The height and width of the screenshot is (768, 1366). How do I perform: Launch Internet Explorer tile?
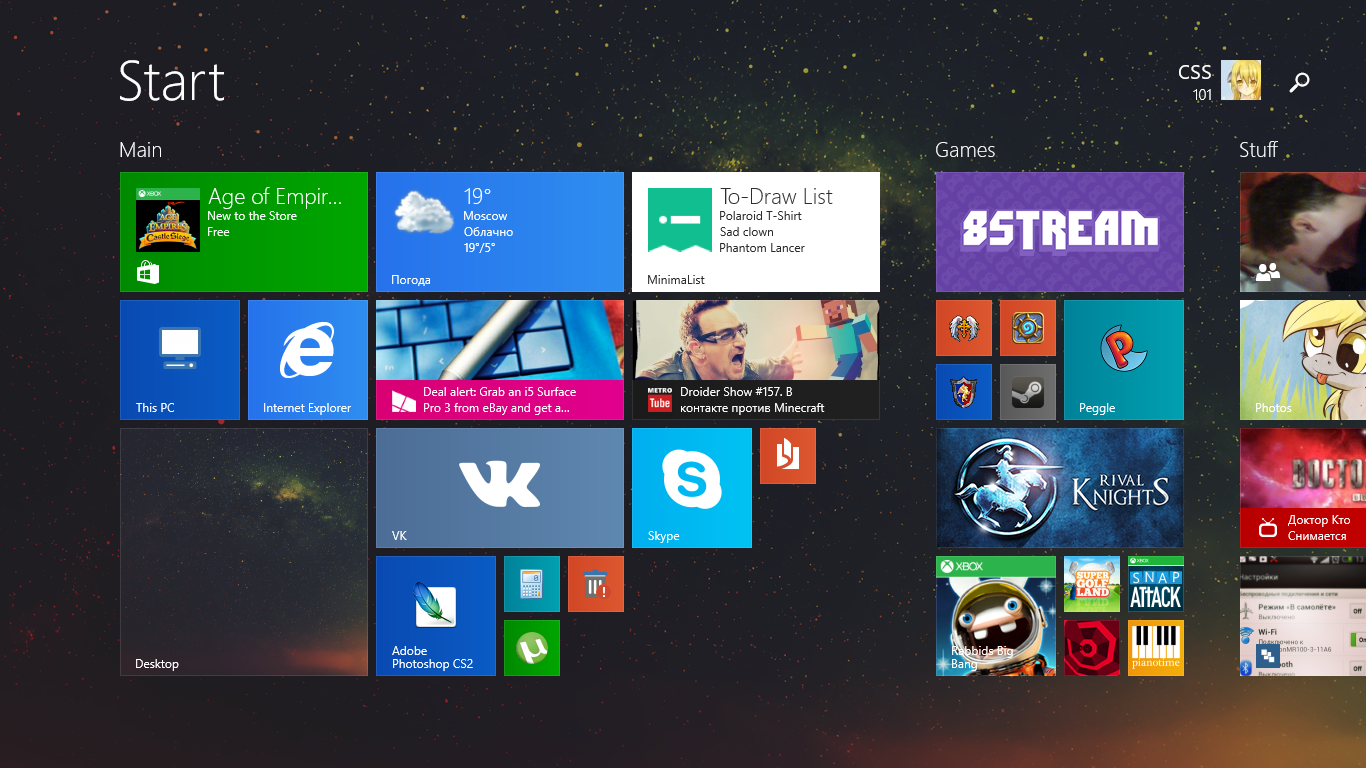pos(308,360)
